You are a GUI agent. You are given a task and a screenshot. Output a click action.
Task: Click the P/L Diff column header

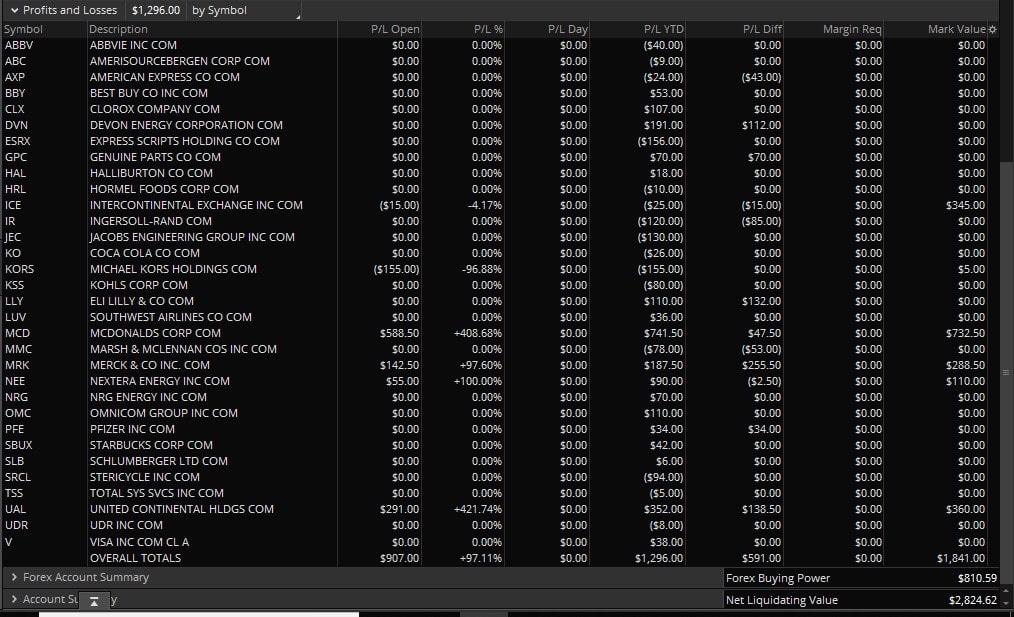(762, 29)
